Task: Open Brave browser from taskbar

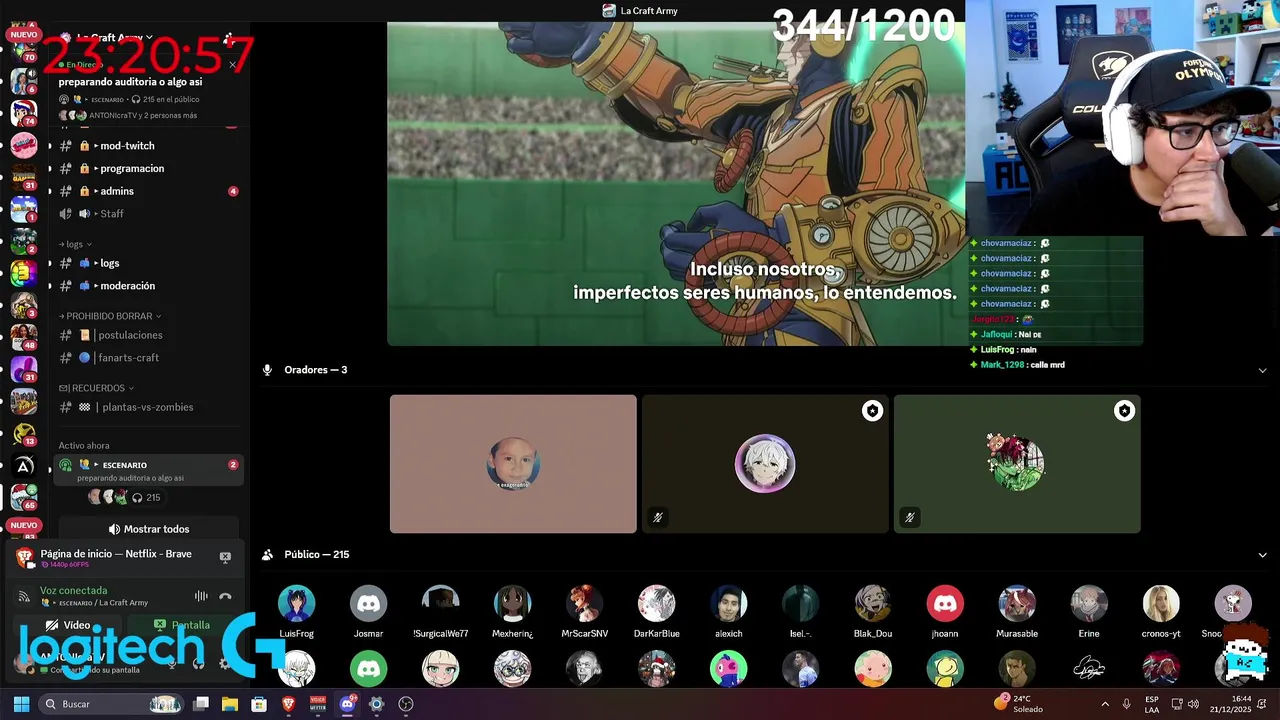Action: (x=289, y=704)
